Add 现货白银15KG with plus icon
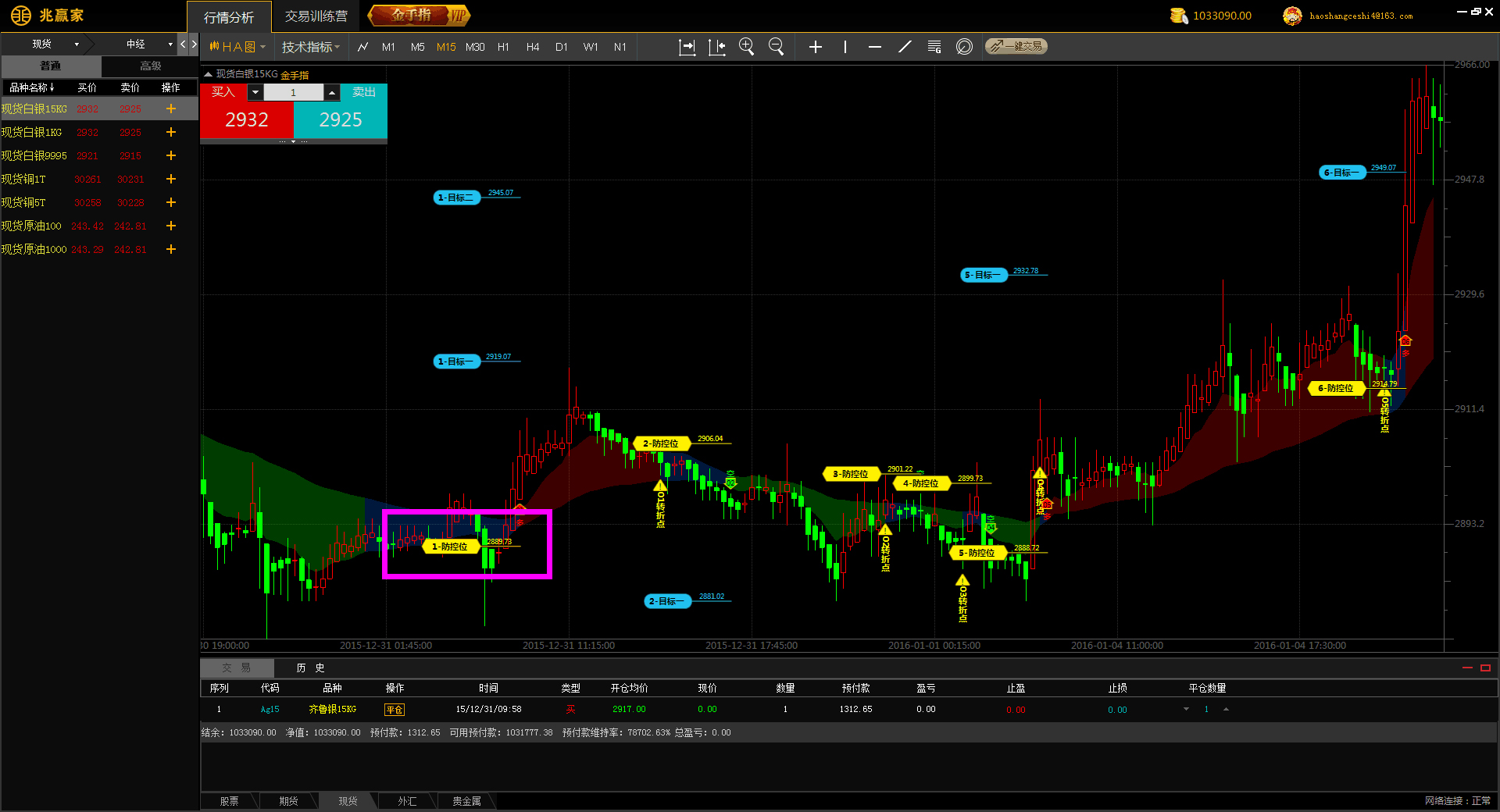Image resolution: width=1500 pixels, height=812 pixels. (171, 109)
